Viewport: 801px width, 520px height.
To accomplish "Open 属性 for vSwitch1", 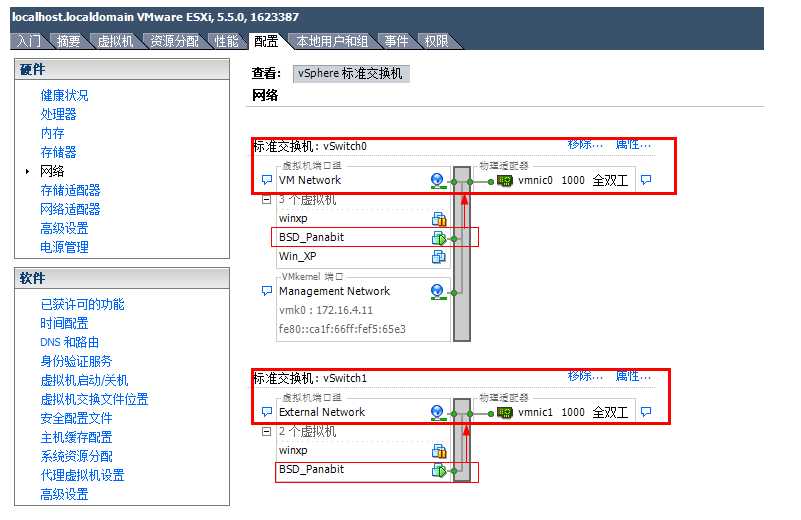I will coord(633,376).
